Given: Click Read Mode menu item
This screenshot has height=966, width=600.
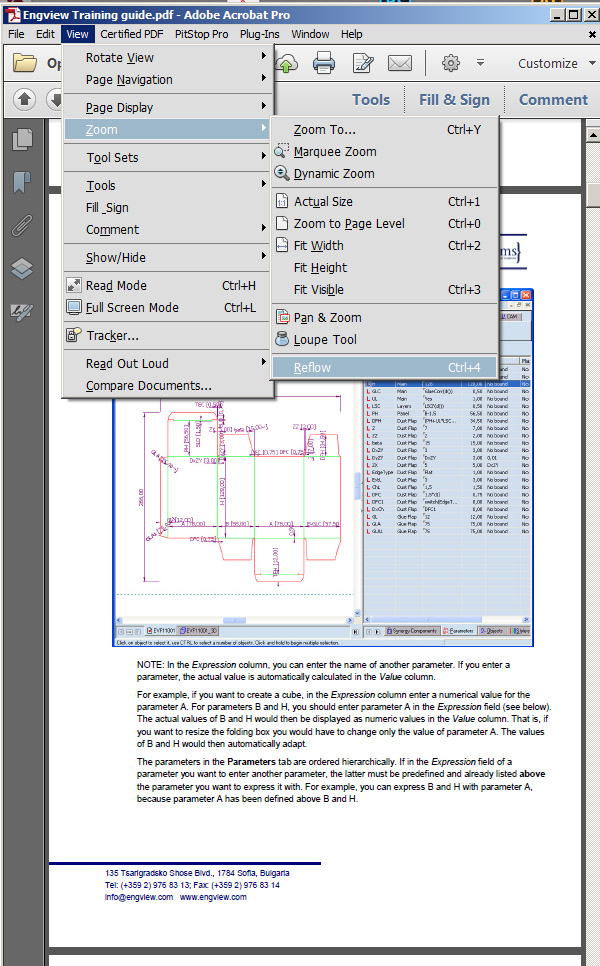Looking at the screenshot, I should pos(166,286).
